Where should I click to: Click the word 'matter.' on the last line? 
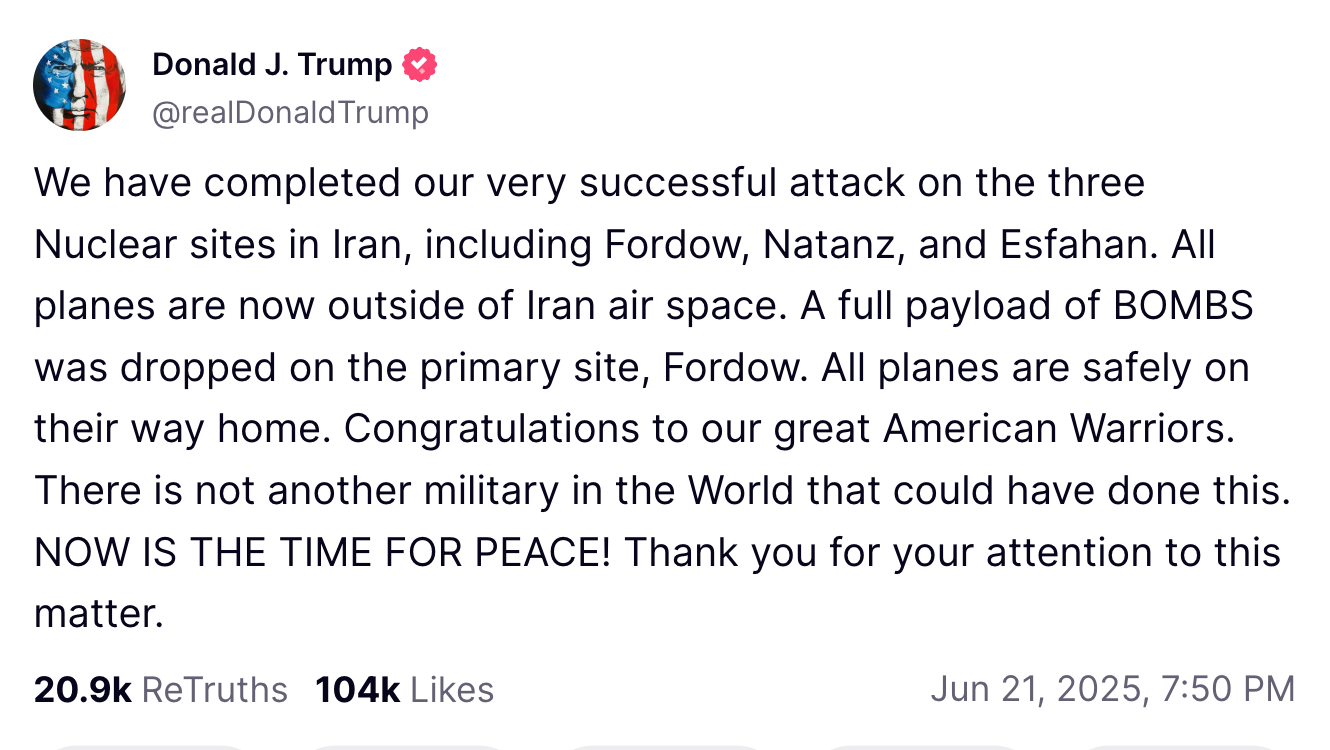point(99,614)
